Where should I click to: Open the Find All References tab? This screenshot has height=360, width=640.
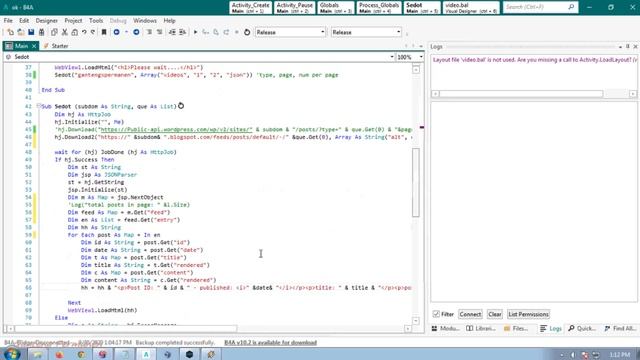tap(620, 328)
